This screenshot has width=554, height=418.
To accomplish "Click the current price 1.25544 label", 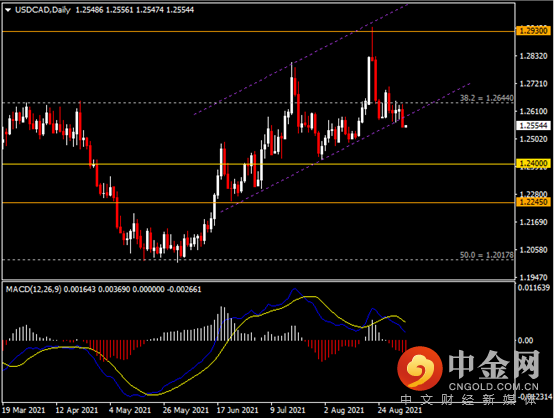I will click(534, 125).
